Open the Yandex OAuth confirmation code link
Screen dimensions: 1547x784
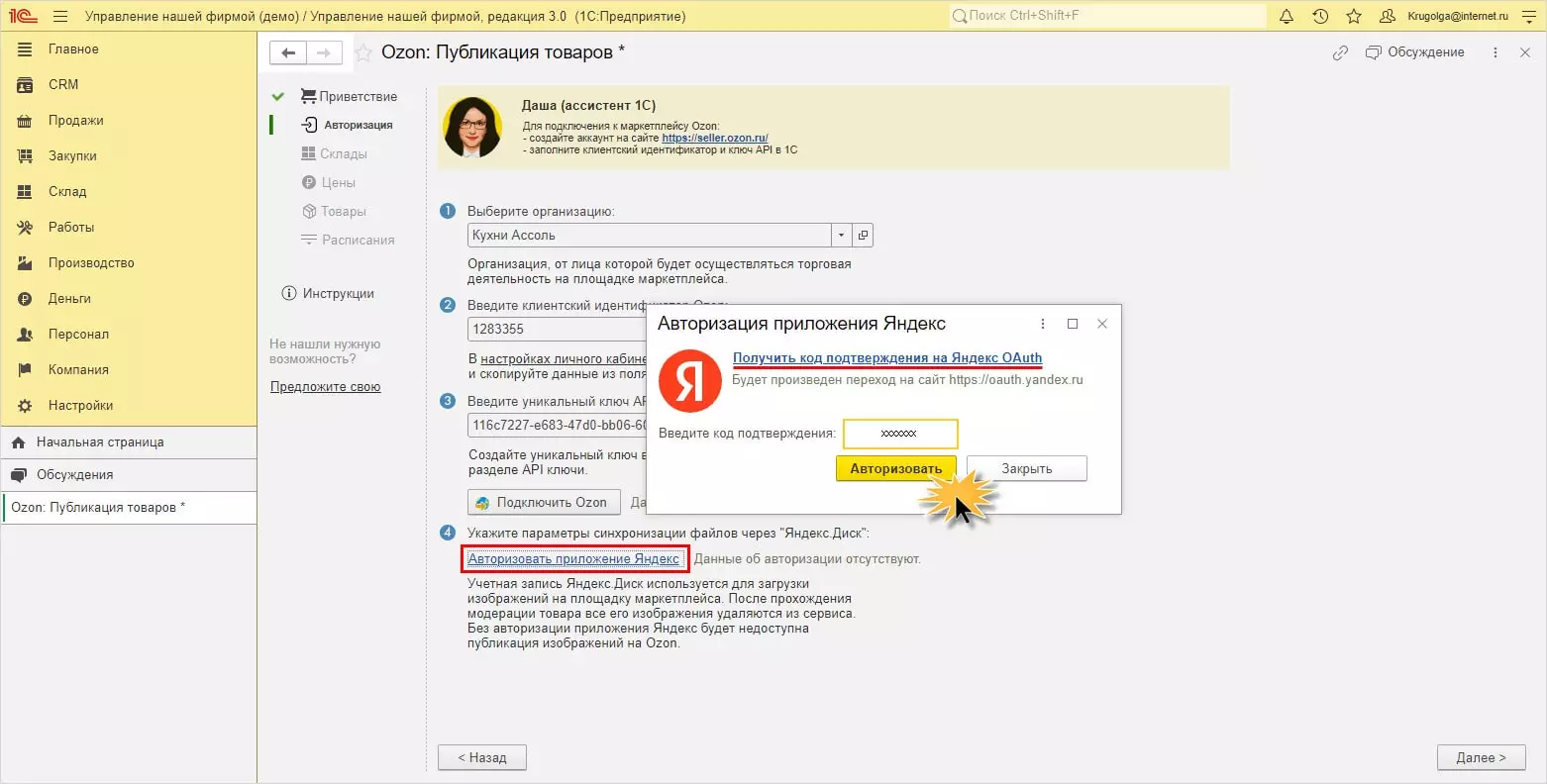coord(887,358)
